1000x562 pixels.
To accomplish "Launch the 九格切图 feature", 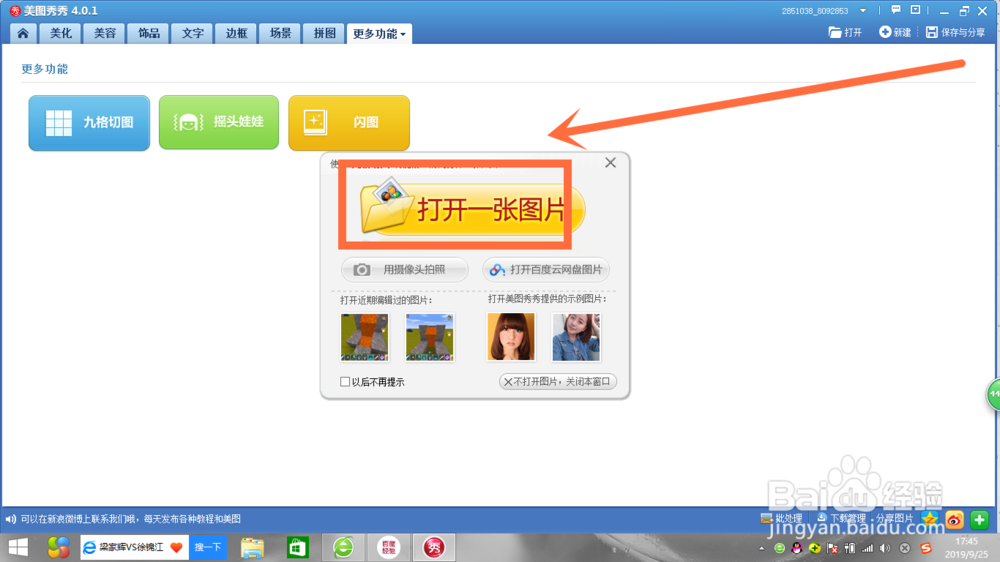I will coord(89,122).
